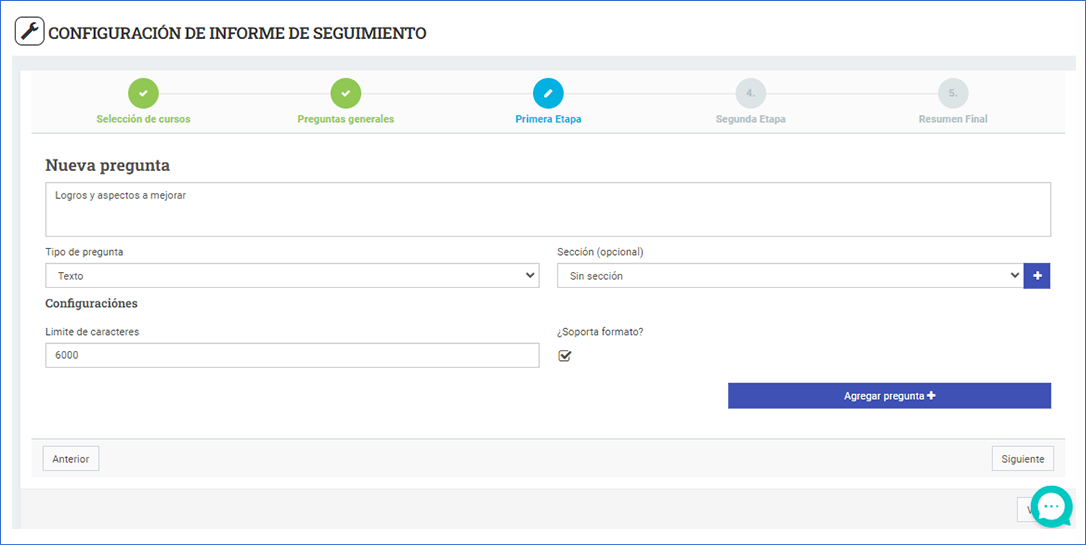Click into the Nueva pregunta text area
Image resolution: width=1086 pixels, height=545 pixels.
(548, 209)
